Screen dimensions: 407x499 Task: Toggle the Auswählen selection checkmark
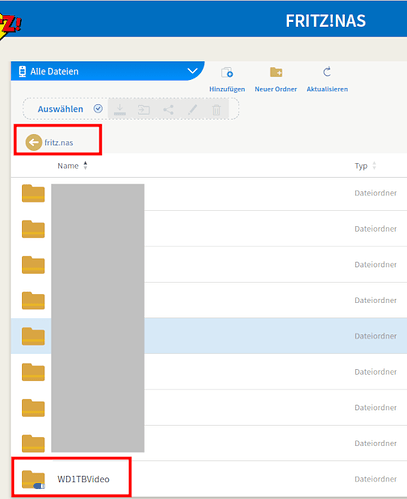pyautogui.click(x=98, y=109)
